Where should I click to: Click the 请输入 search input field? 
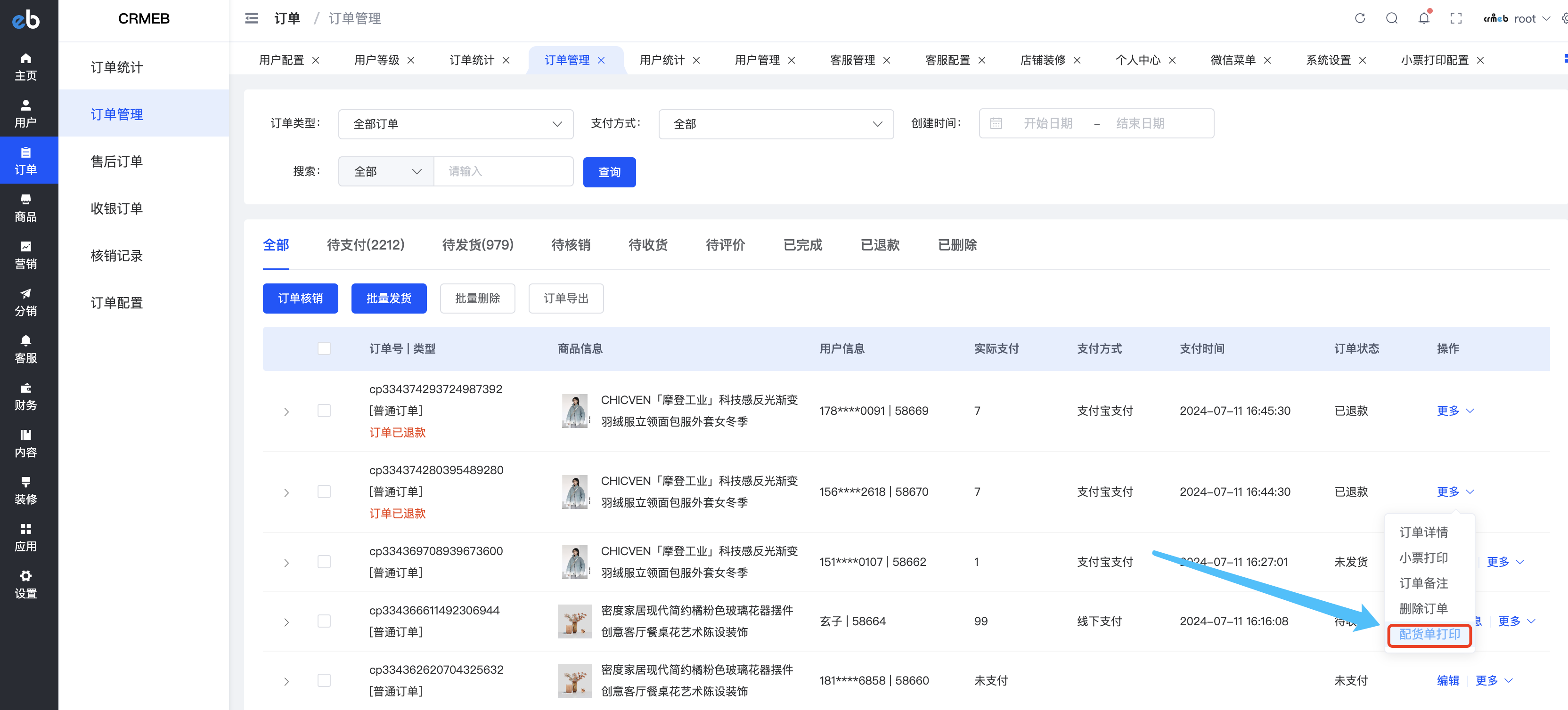pos(503,171)
